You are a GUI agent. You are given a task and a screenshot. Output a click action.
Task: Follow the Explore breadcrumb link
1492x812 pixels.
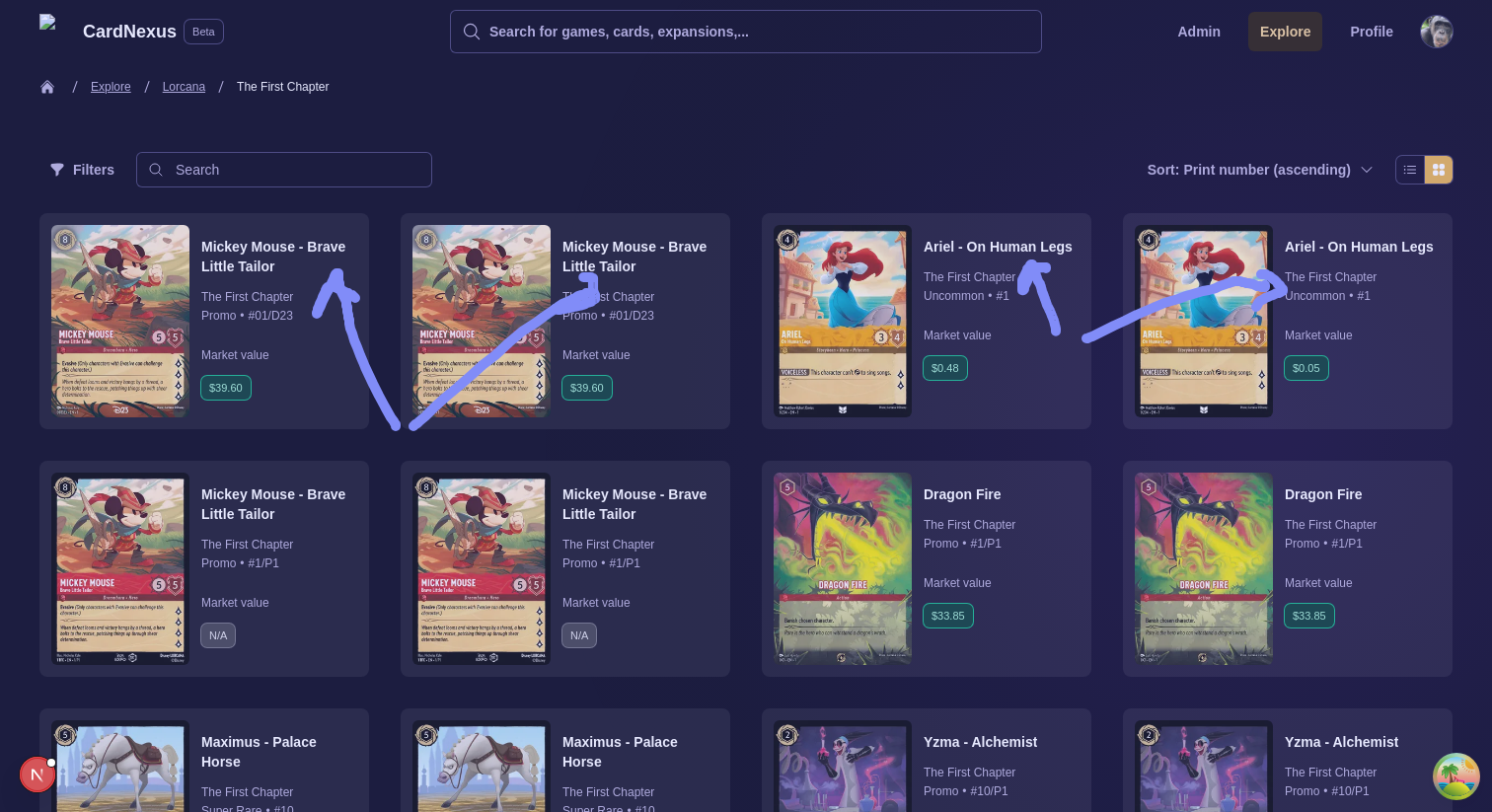click(111, 87)
